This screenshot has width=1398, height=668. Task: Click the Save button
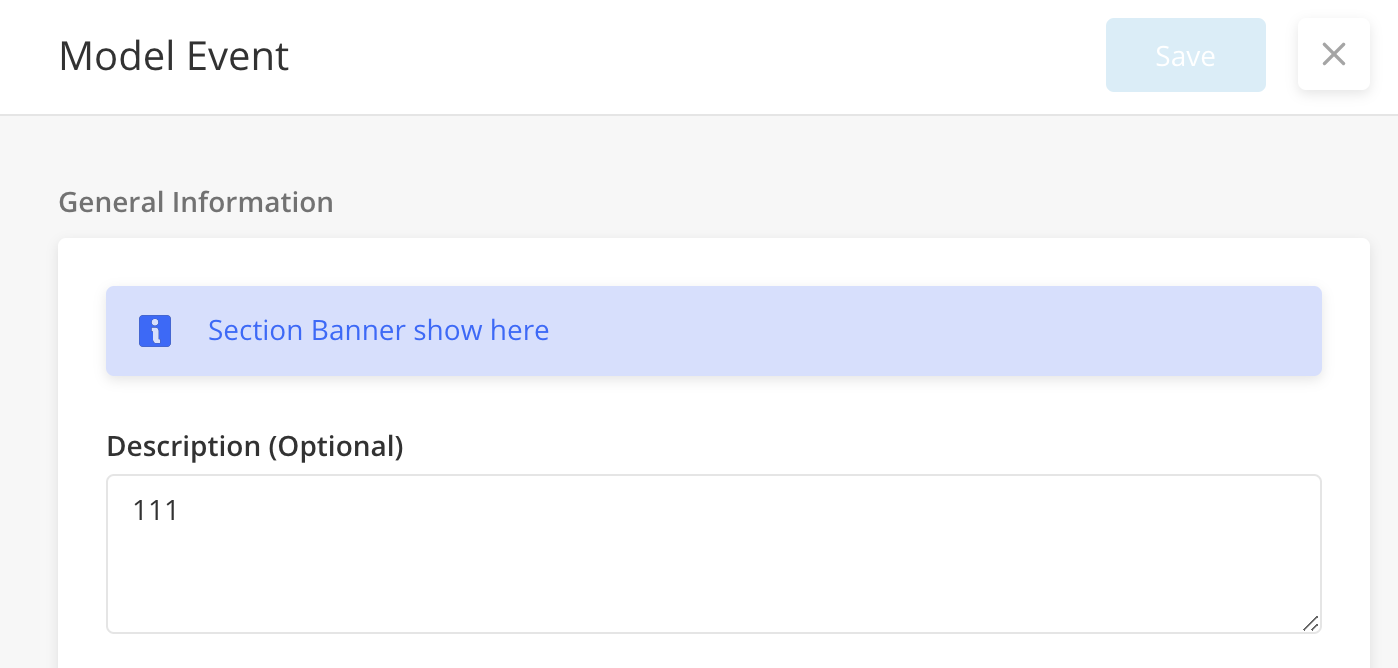click(1185, 55)
